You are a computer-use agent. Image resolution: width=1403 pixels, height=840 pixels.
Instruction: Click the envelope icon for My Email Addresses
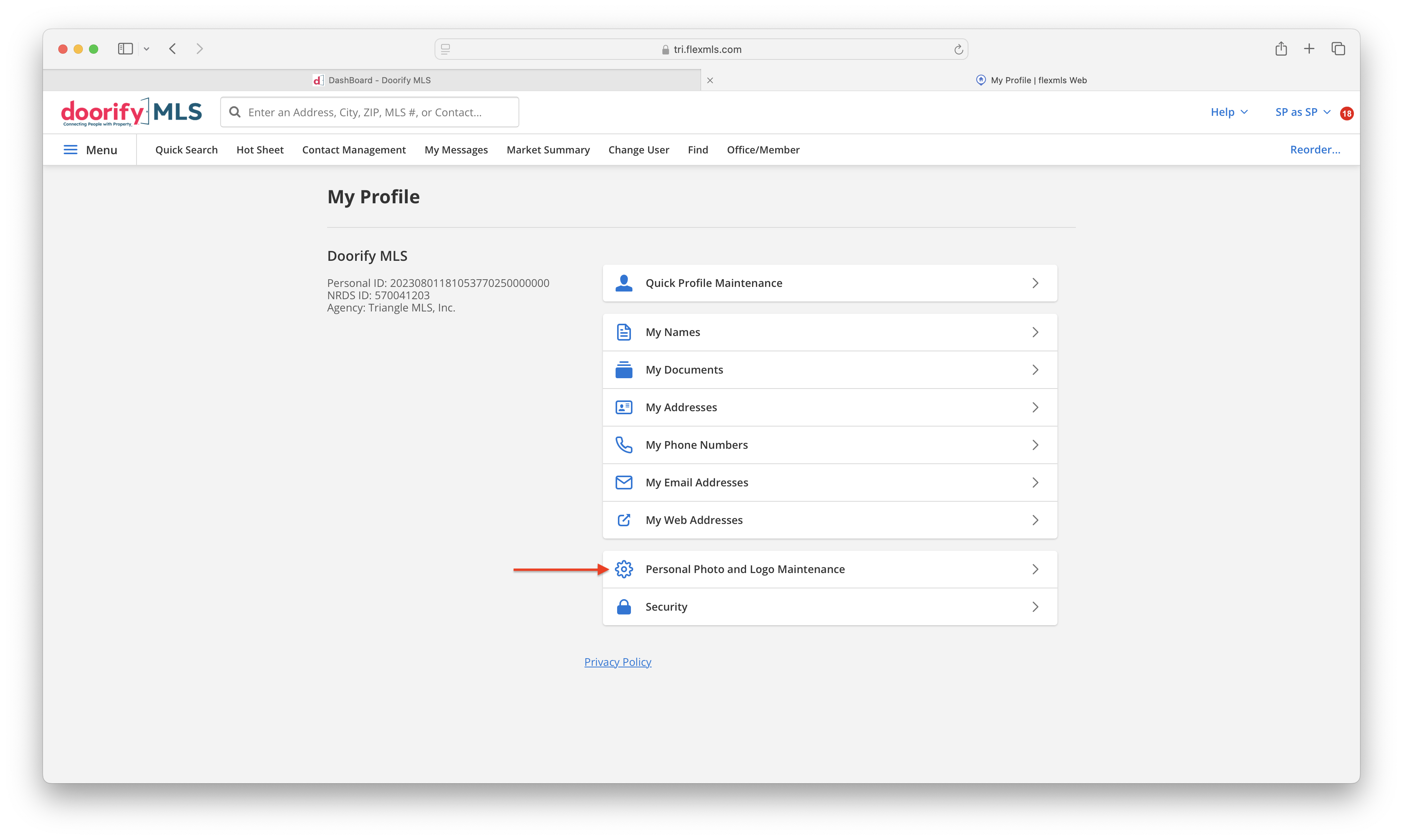click(624, 482)
